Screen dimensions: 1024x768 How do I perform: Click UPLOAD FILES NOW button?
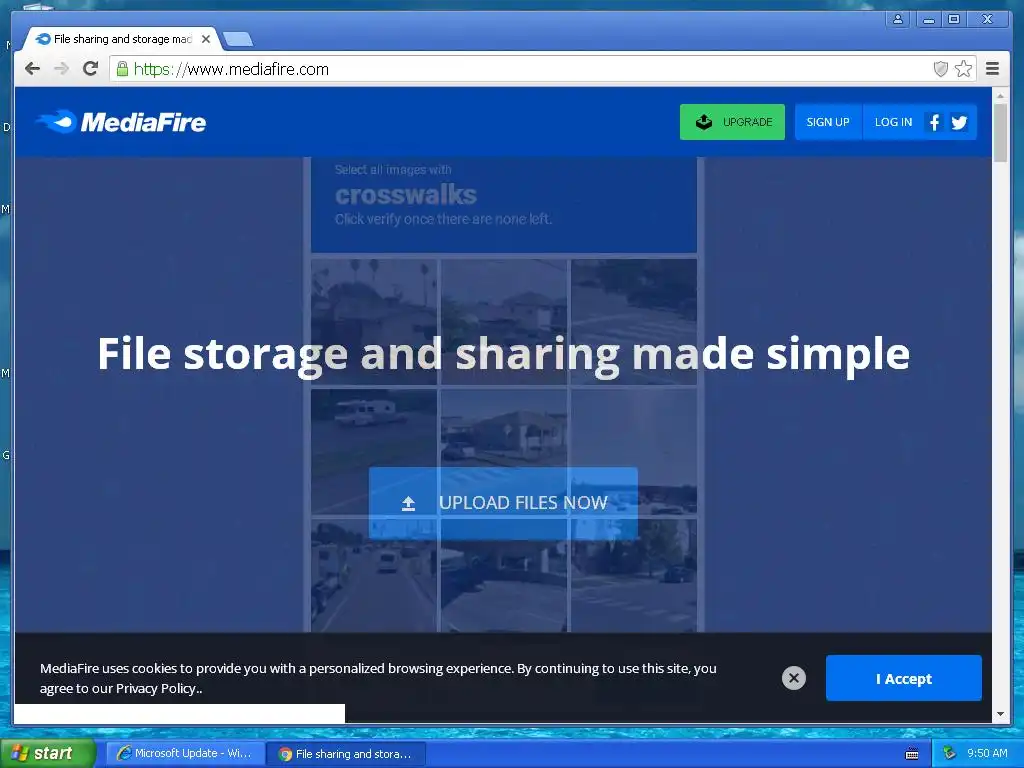coord(503,503)
